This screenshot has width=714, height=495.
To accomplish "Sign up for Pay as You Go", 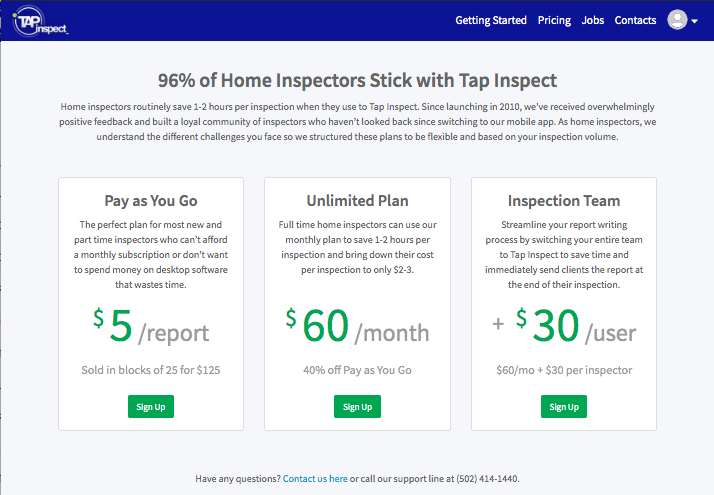I will click(151, 407).
